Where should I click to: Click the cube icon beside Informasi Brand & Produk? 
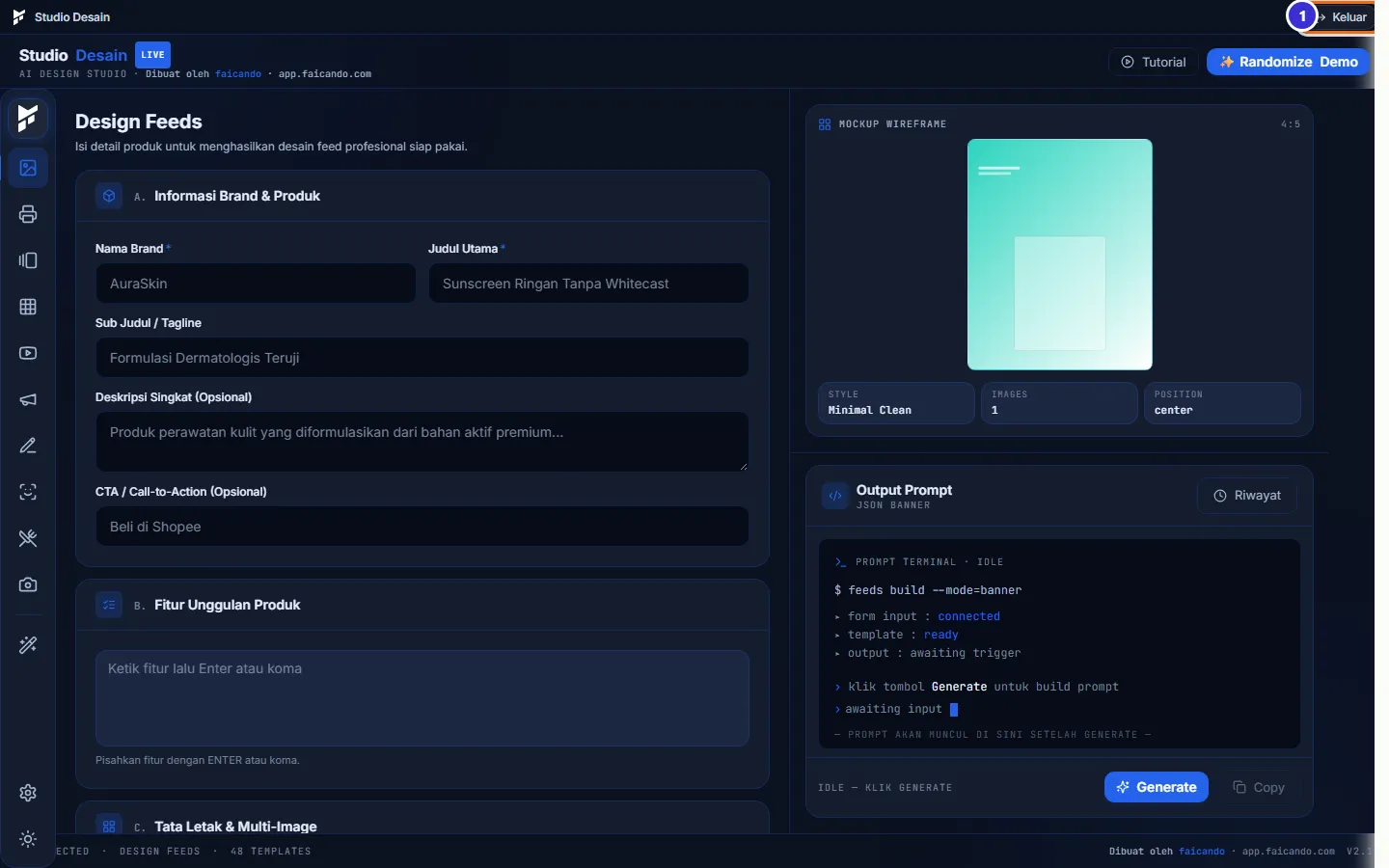109,196
